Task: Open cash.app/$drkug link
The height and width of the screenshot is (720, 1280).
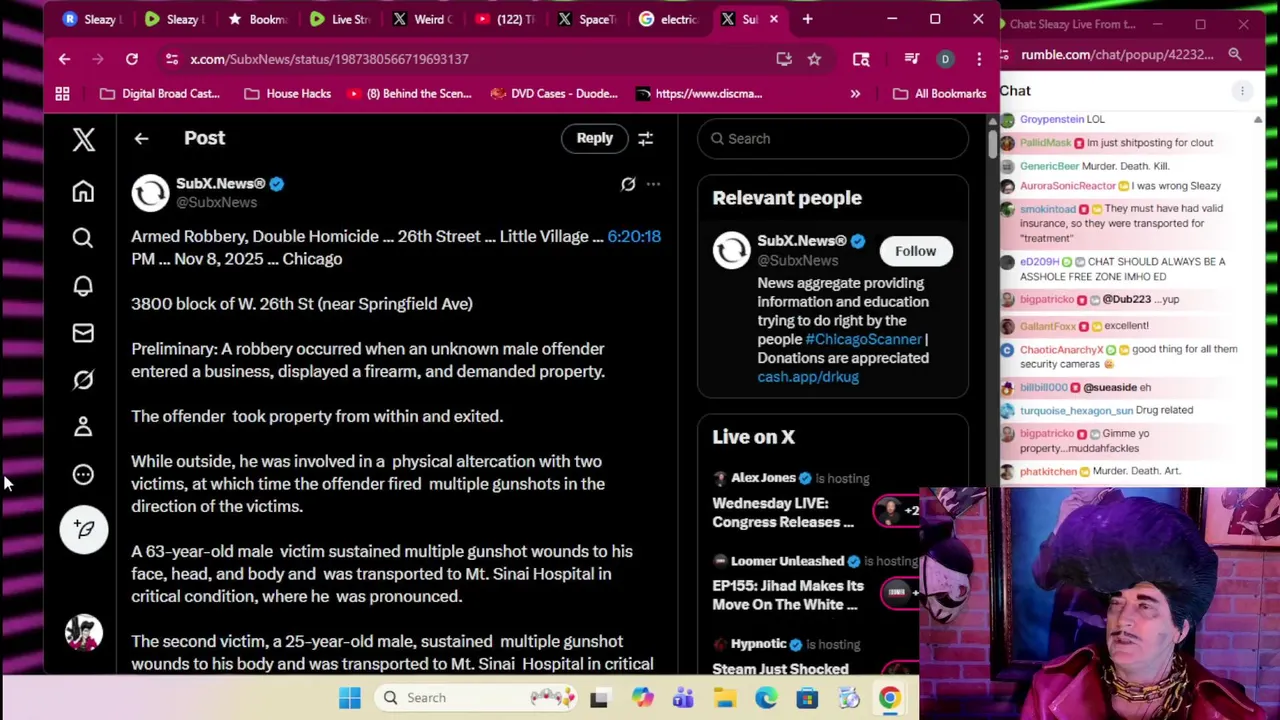Action: (x=808, y=377)
